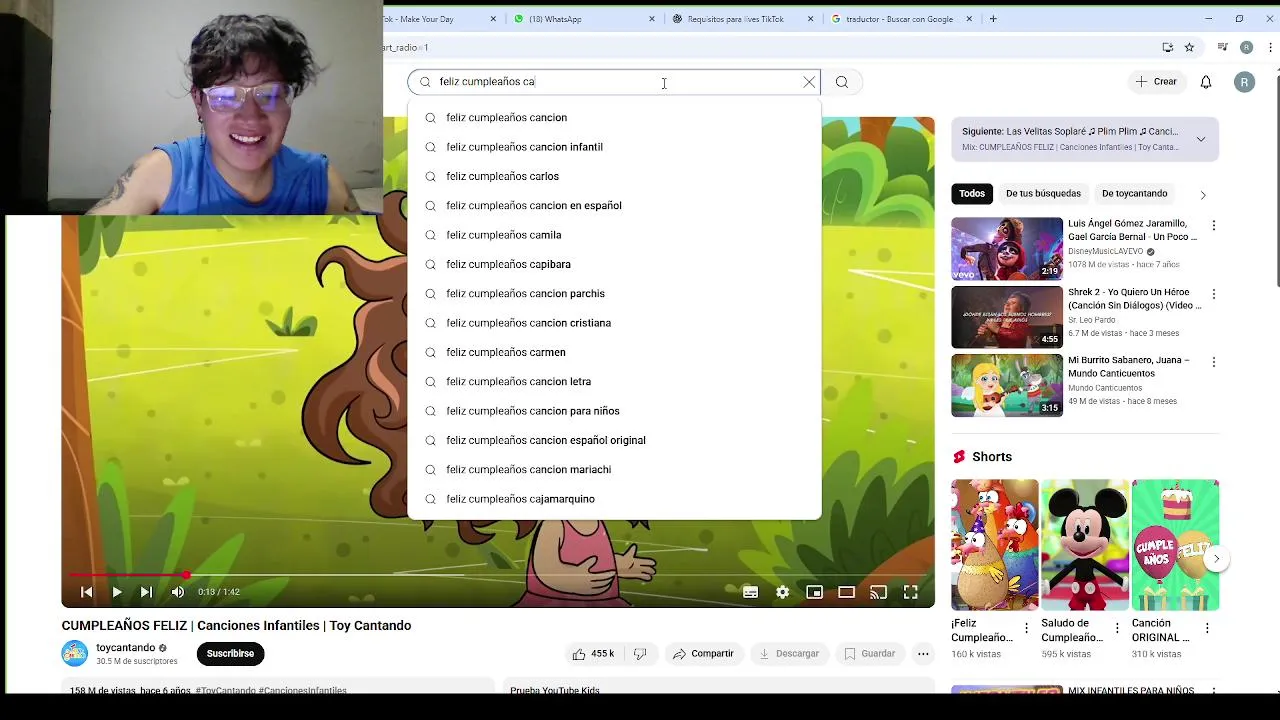Screen dimensions: 1280x720
Task: Cast the video to a device
Action: click(878, 592)
